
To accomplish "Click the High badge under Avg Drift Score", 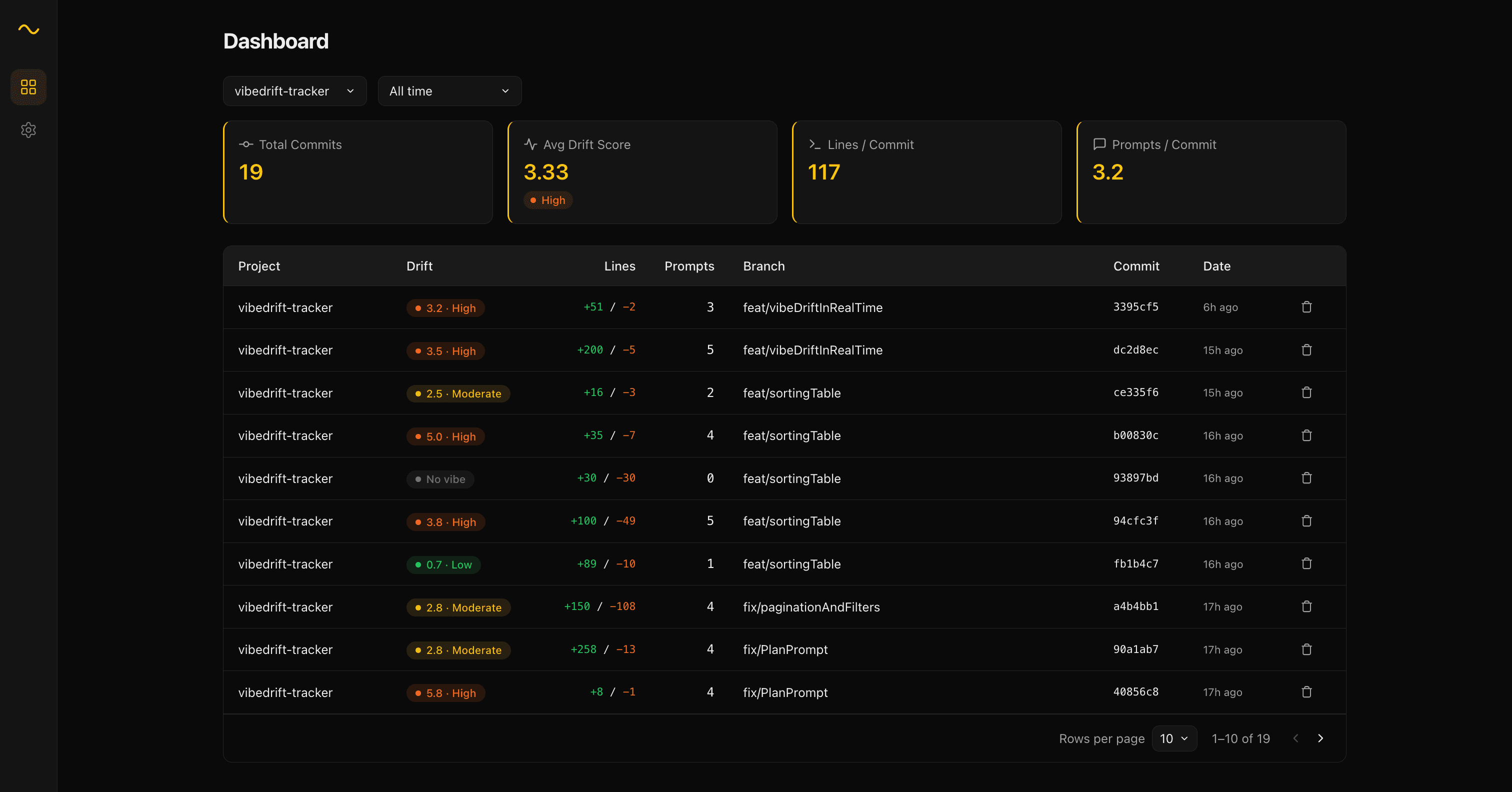I will click(548, 199).
